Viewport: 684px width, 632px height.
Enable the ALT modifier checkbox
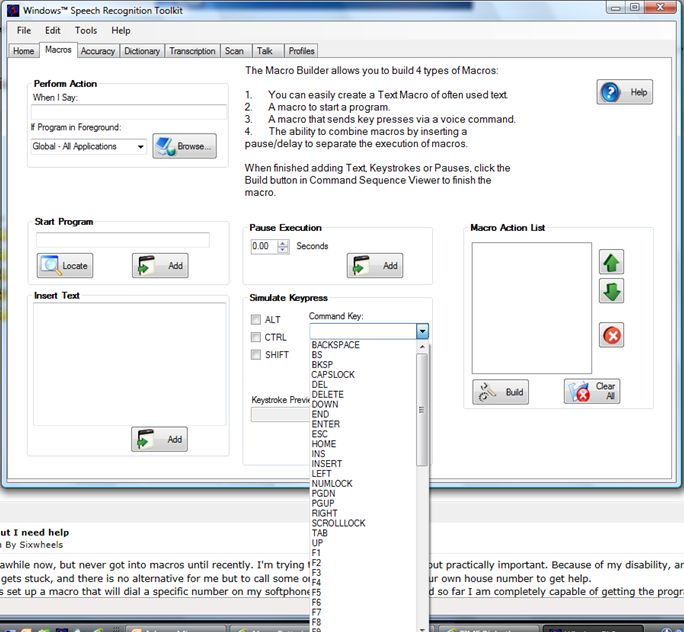pyautogui.click(x=256, y=320)
